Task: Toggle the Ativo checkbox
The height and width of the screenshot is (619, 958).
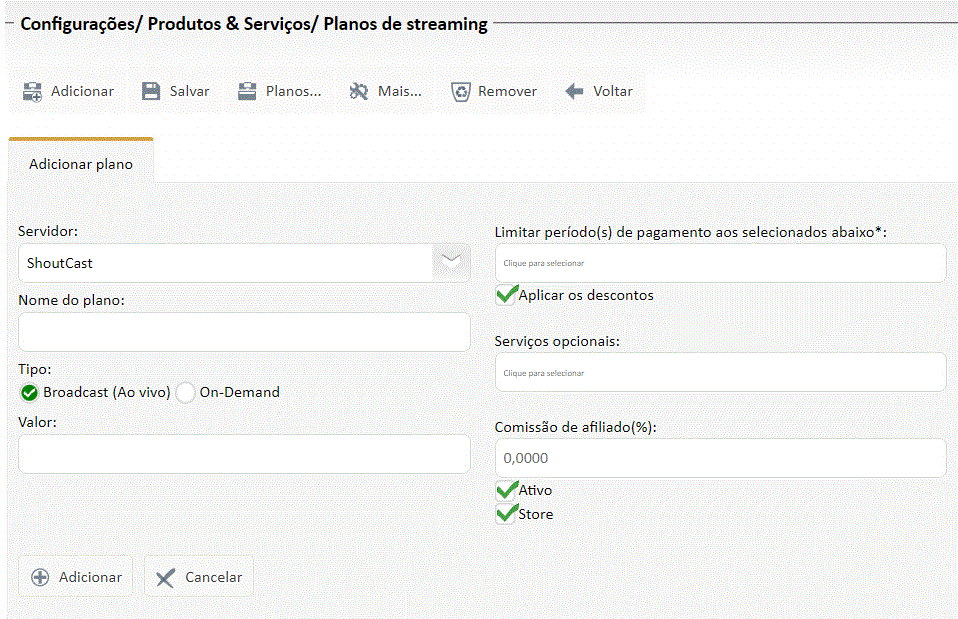Action: [506, 490]
